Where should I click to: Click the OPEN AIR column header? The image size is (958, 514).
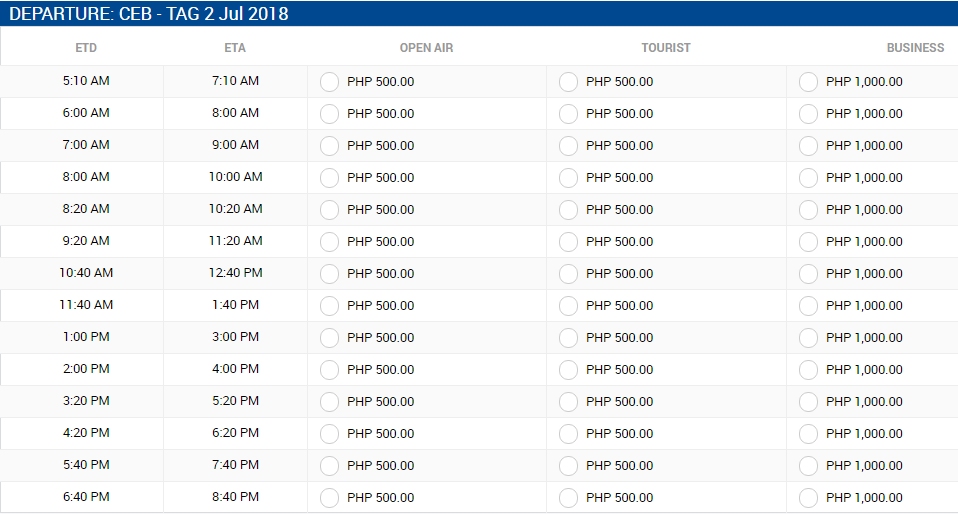click(426, 48)
